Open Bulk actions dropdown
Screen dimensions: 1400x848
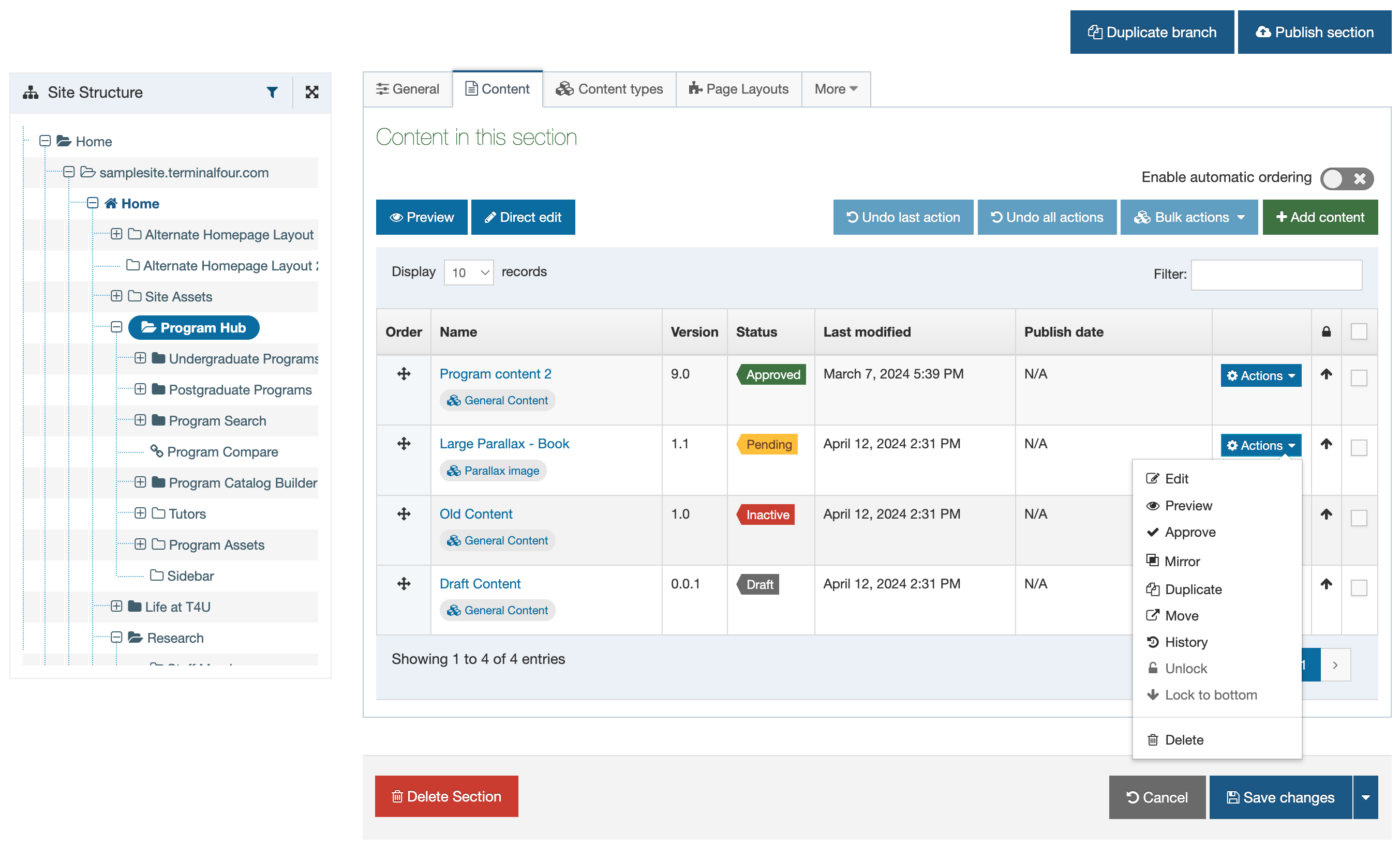coord(1189,217)
